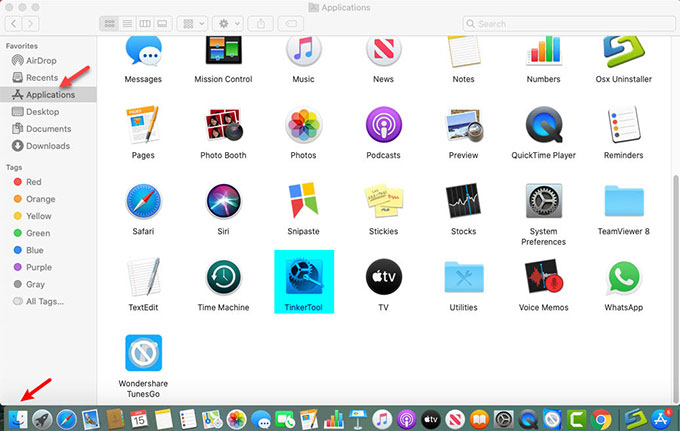Select the Siri app icon

[x=223, y=201]
